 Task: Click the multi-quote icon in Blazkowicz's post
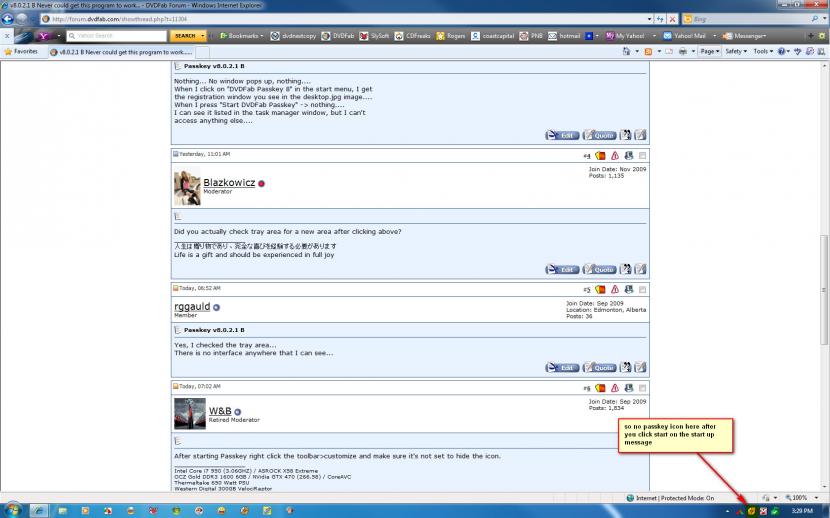626,269
